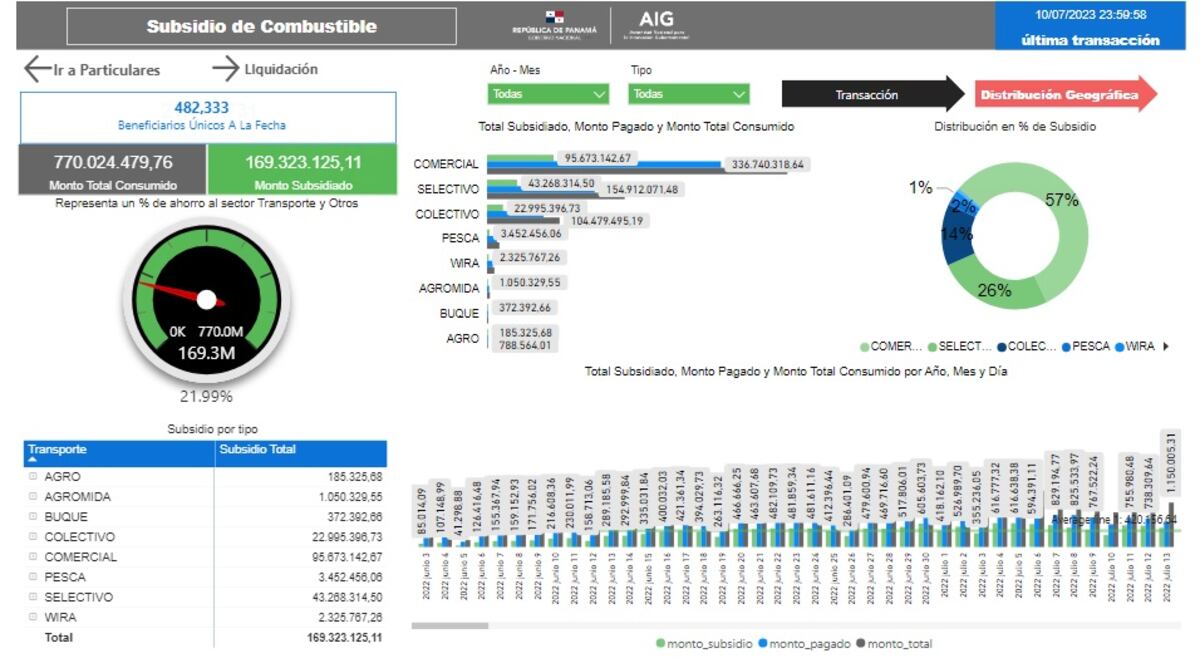Expand the AGRO row in subsidy table
Image resolution: width=1200 pixels, height=658 pixels.
click(x=33, y=477)
